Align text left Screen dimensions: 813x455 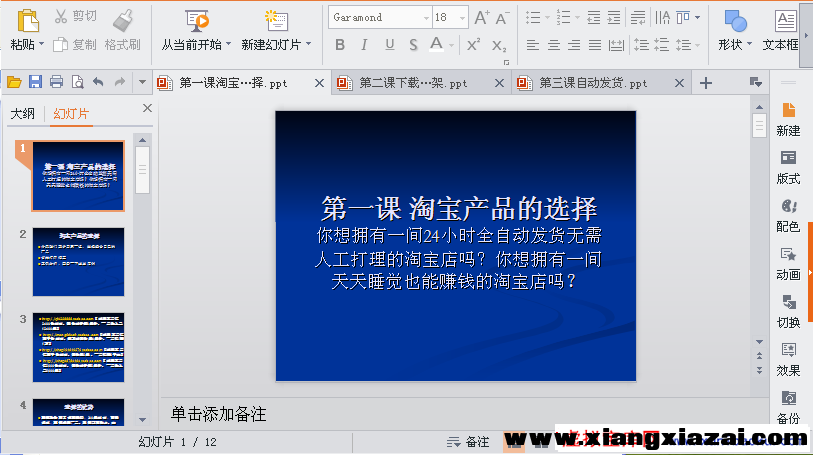coord(532,46)
